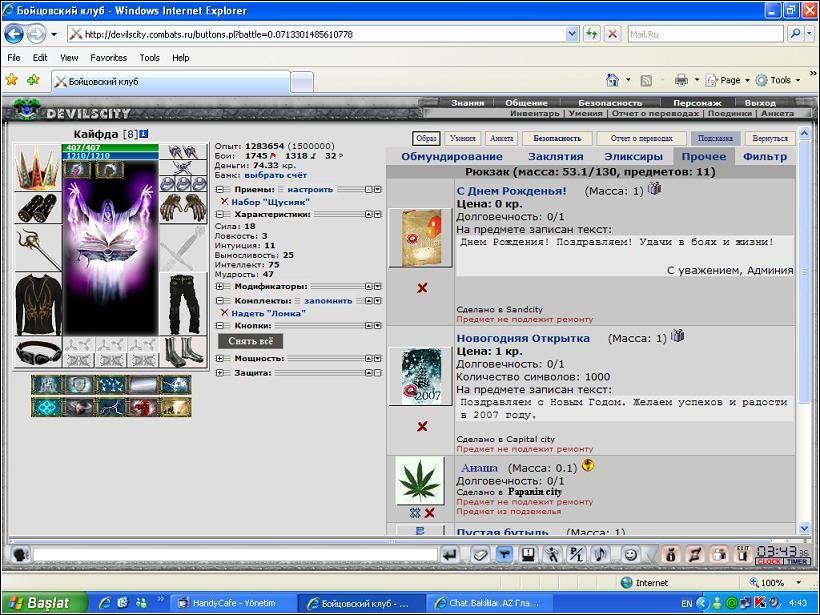The height and width of the screenshot is (615, 820).
Task: Collapse the Кнопки section
Action: (x=220, y=325)
